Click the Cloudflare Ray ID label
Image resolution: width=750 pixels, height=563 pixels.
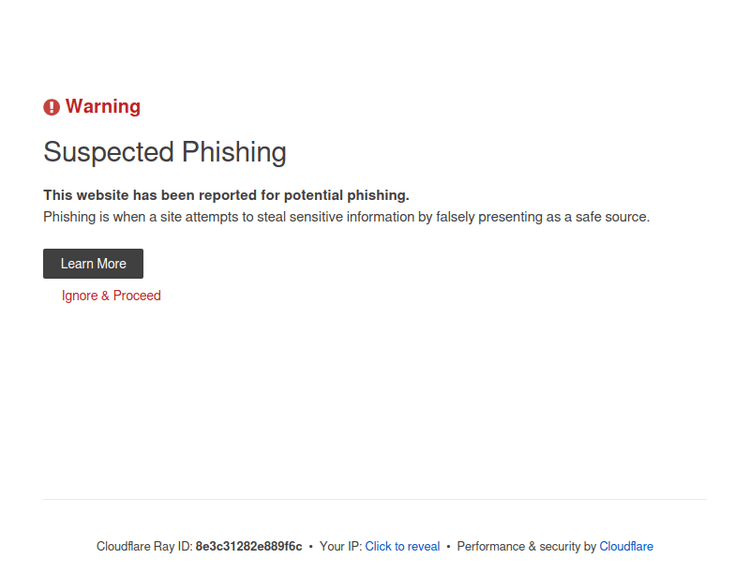click(x=144, y=547)
